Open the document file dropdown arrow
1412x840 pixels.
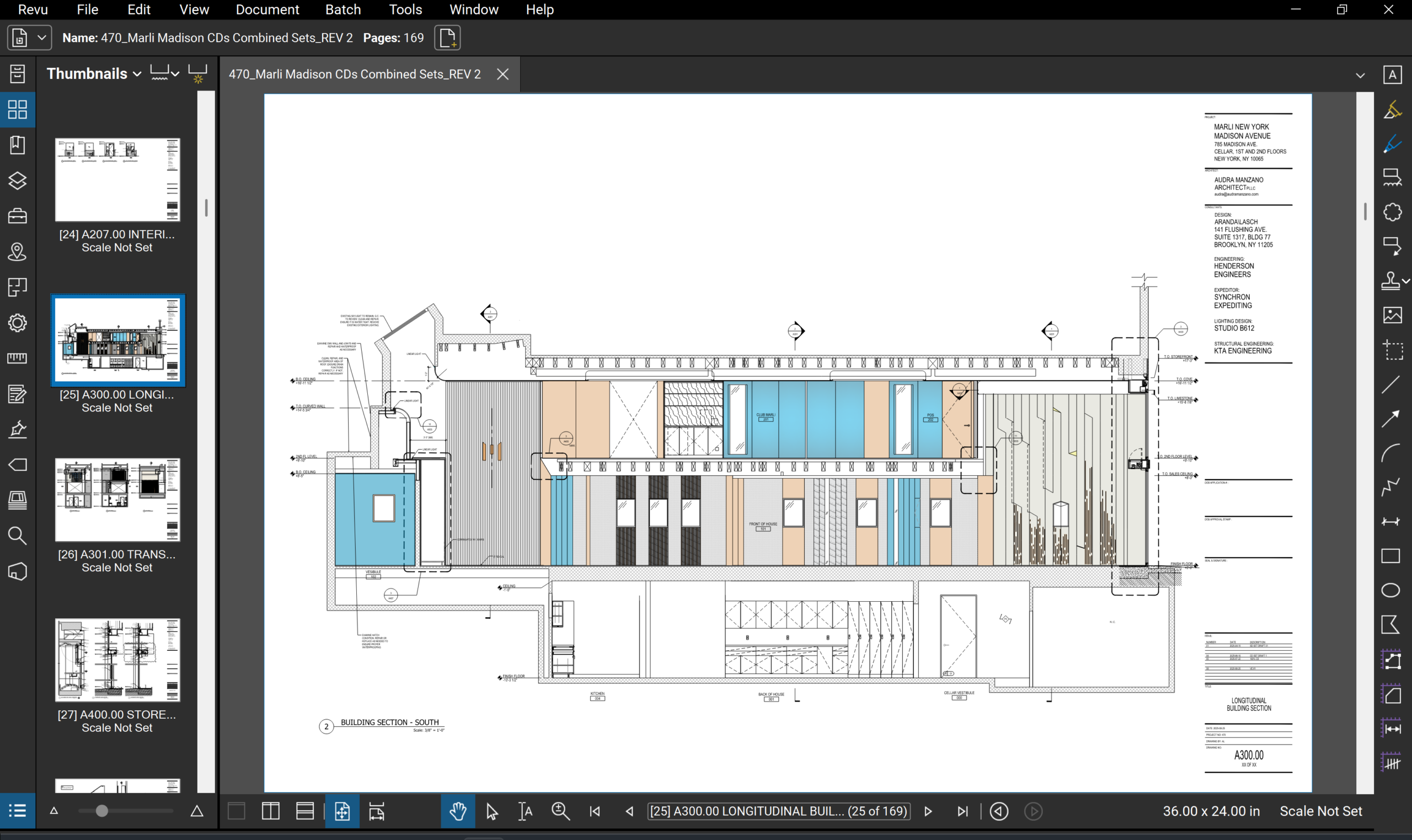click(x=41, y=38)
